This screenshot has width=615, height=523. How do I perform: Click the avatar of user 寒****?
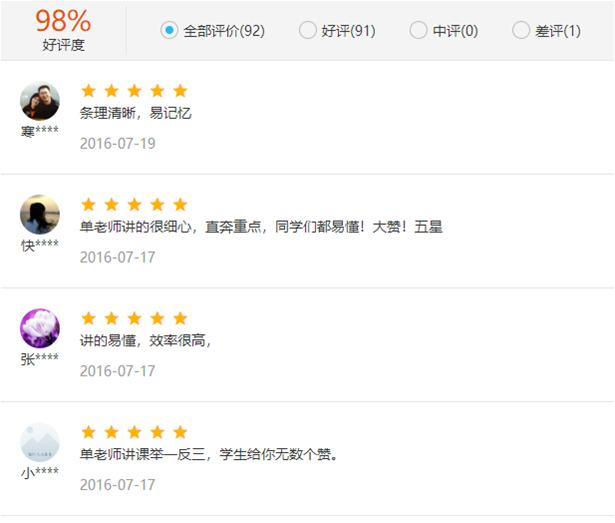click(x=40, y=101)
